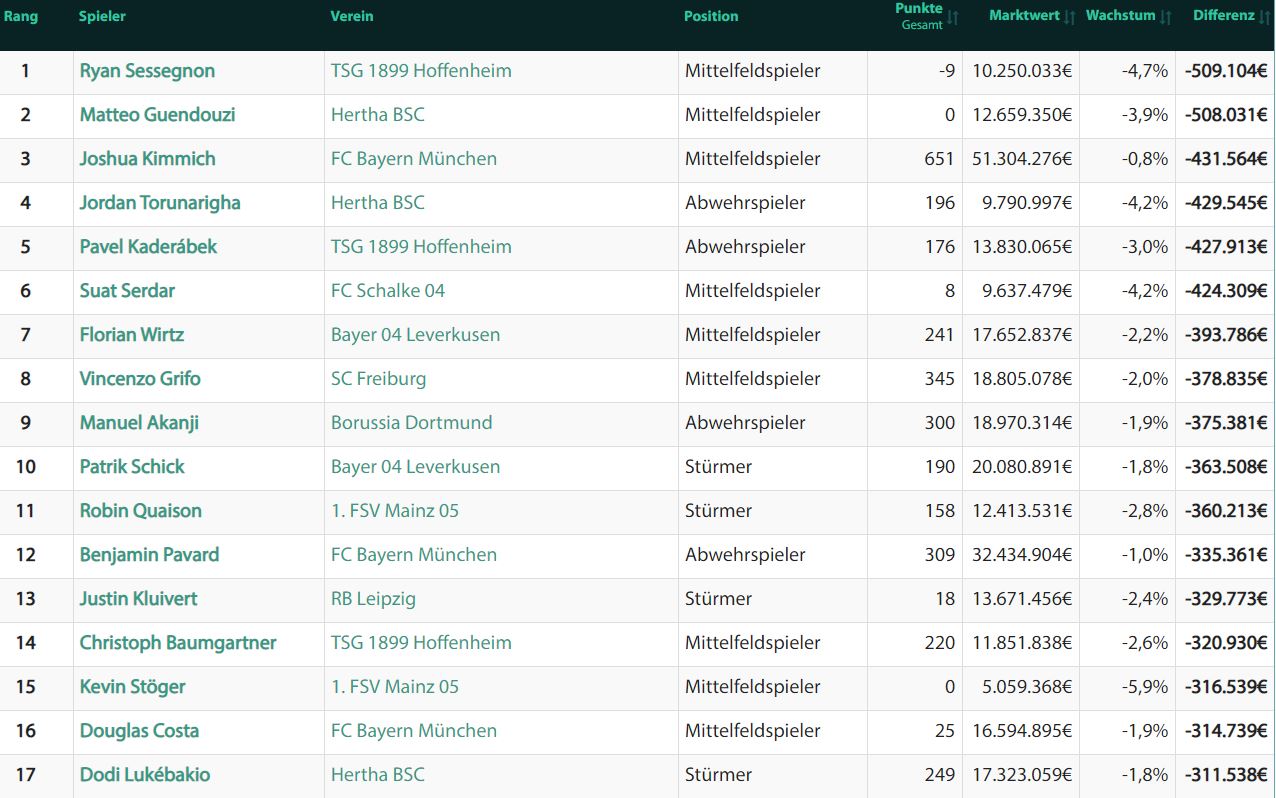Click the -393.786€ difference value
This screenshot has width=1276, height=798.
(1226, 335)
